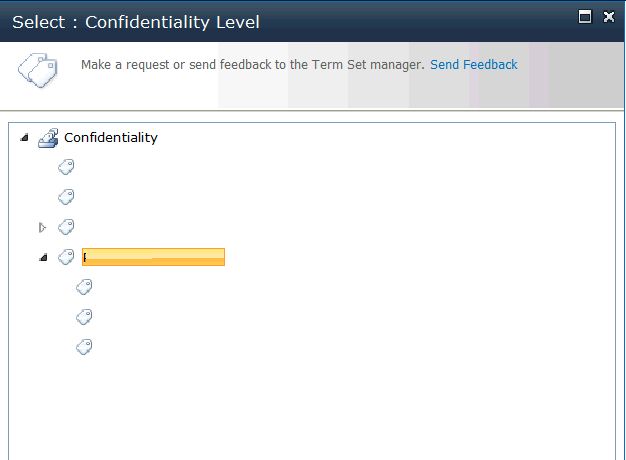Select first child tag under highlighted term
This screenshot has width=626, height=460.
coord(85,287)
